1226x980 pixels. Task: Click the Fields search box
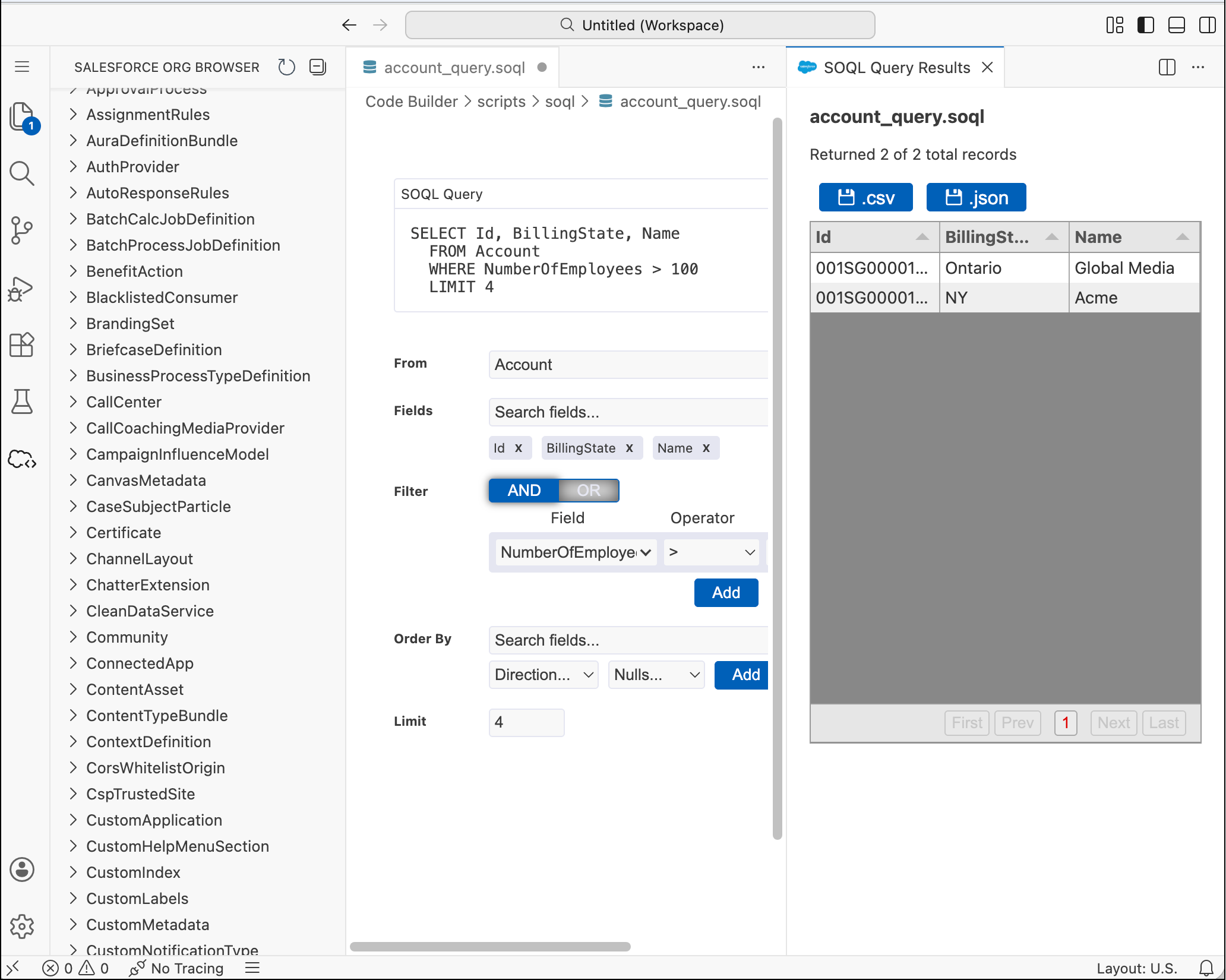628,412
